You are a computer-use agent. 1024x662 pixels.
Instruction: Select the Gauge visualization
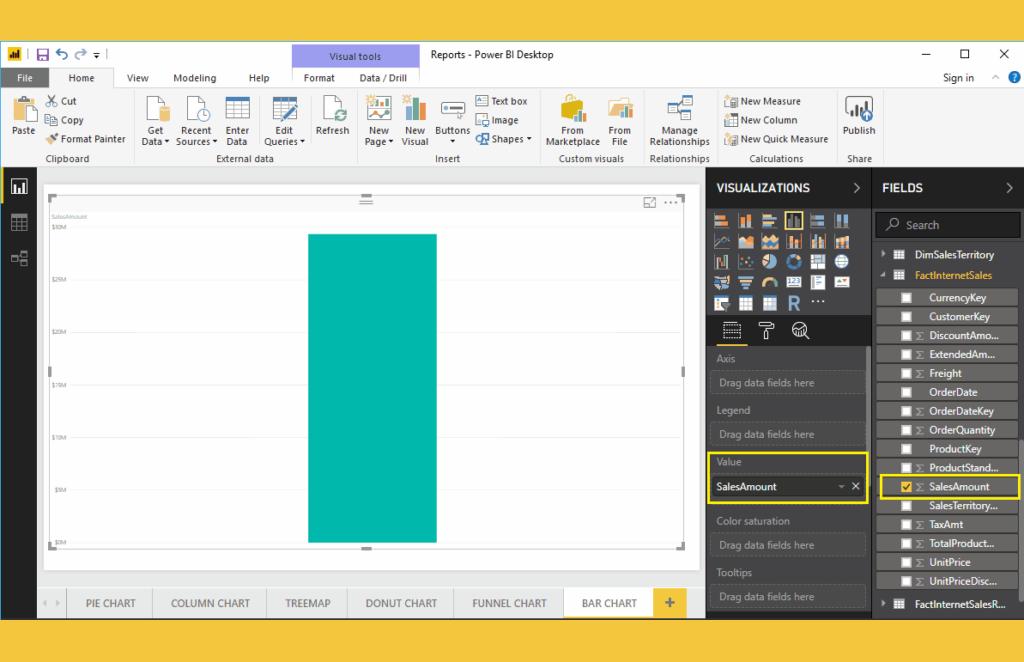[769, 282]
